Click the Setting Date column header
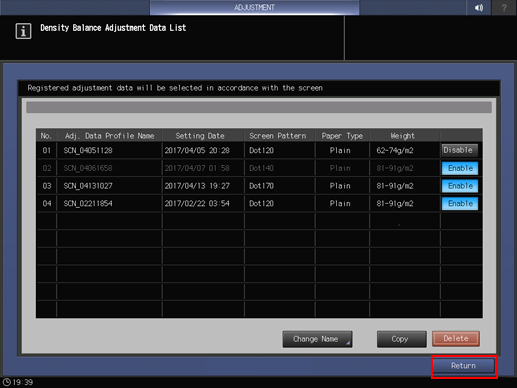 (200, 136)
